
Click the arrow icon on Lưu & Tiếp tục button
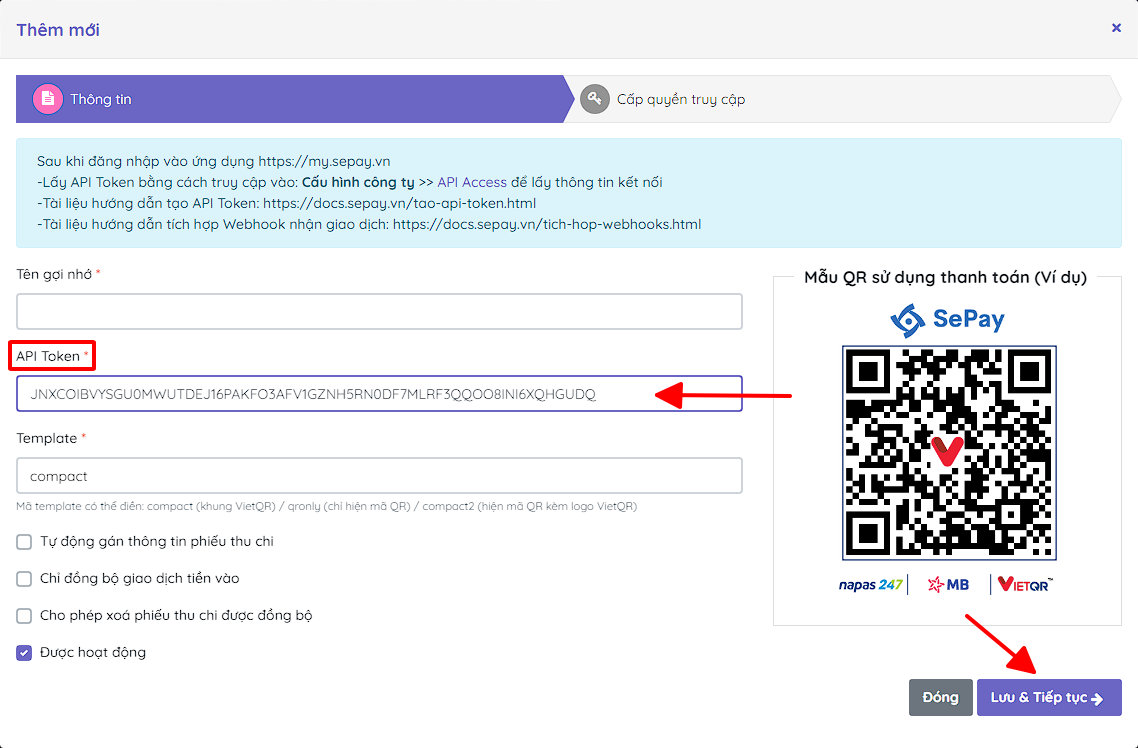[x=1097, y=699]
